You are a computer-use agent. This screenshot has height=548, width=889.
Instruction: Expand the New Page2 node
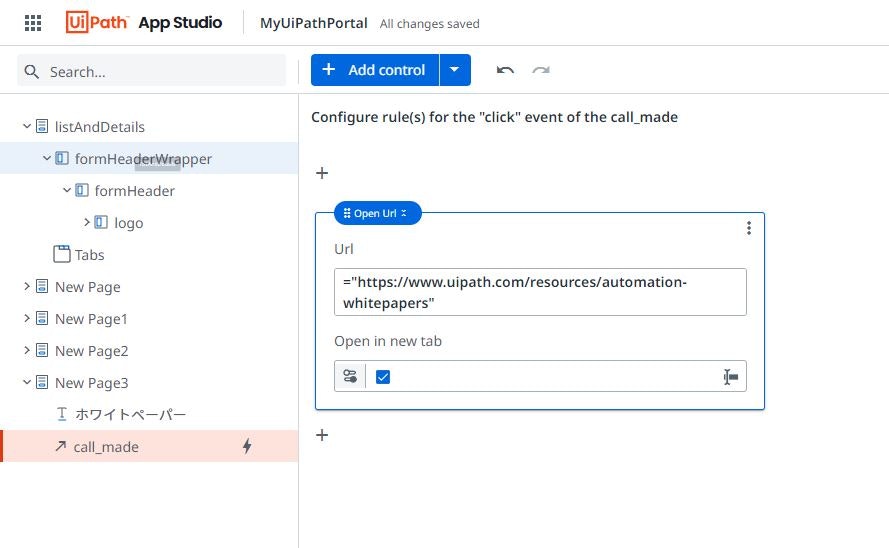tap(27, 350)
